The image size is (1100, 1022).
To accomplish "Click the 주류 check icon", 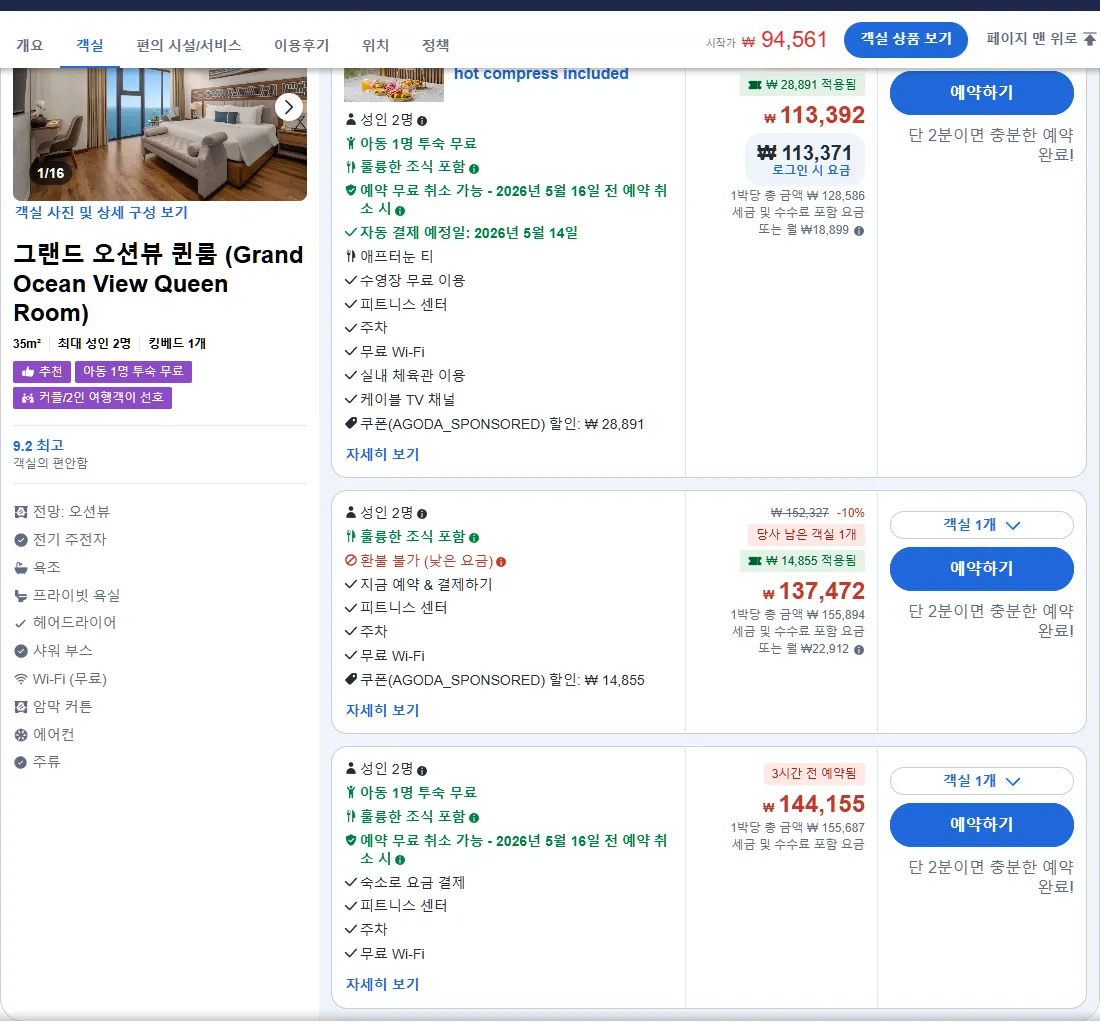I will tap(21, 762).
